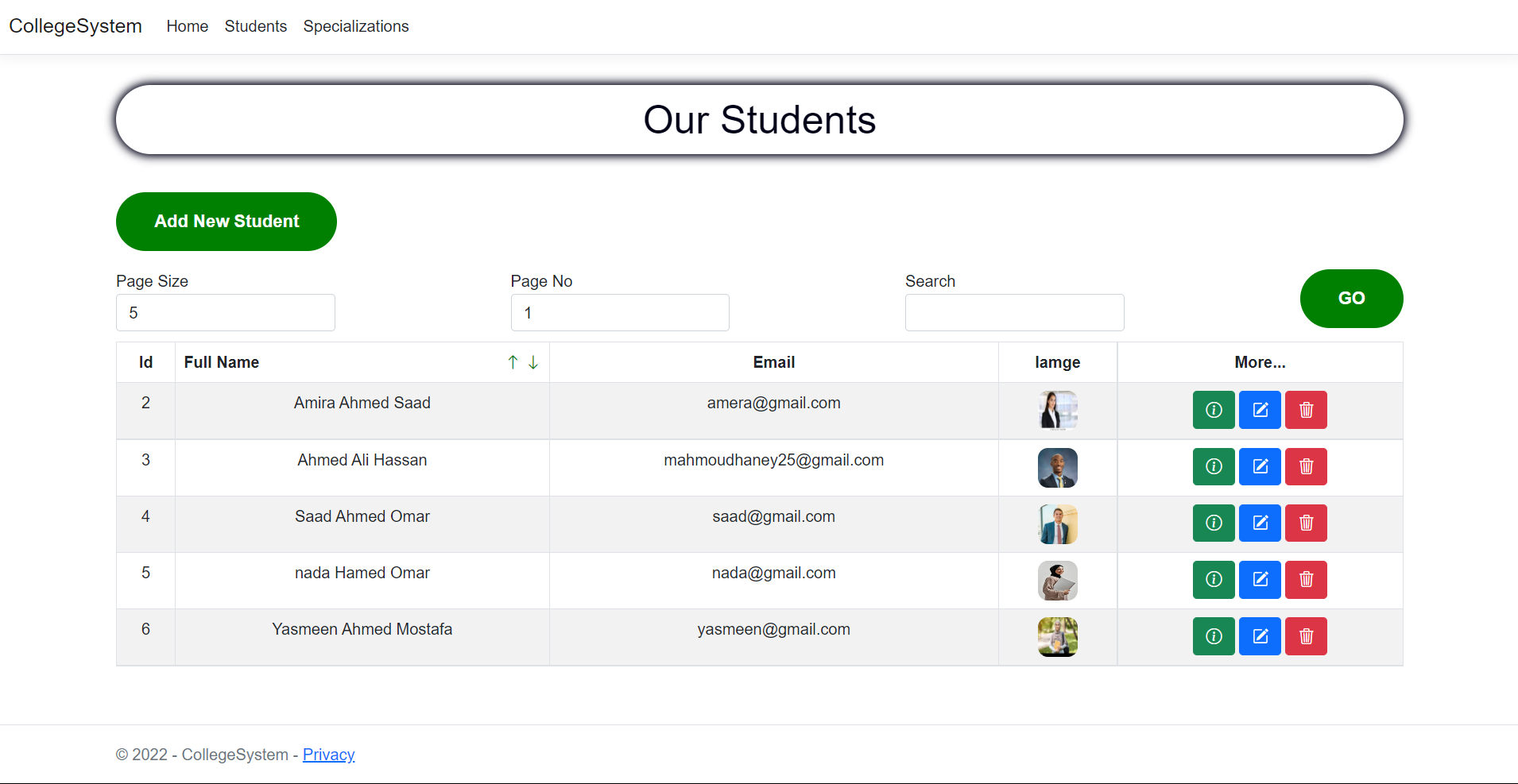This screenshot has width=1518, height=784.
Task: Click Saad Ahmed Omar's photo thumbnail
Action: point(1057,524)
